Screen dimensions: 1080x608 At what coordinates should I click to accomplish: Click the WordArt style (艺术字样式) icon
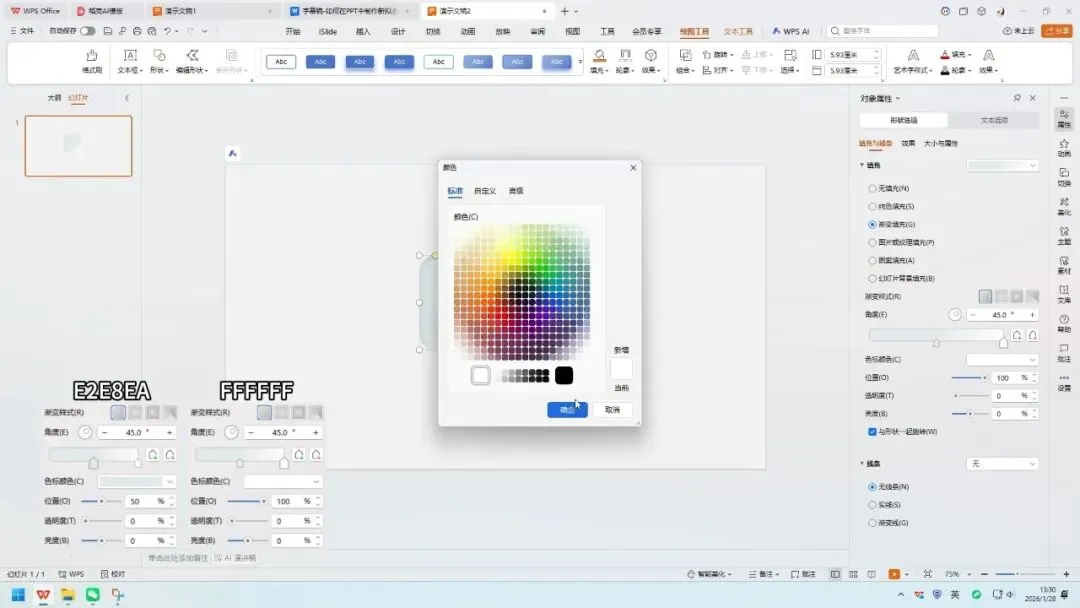913,56
